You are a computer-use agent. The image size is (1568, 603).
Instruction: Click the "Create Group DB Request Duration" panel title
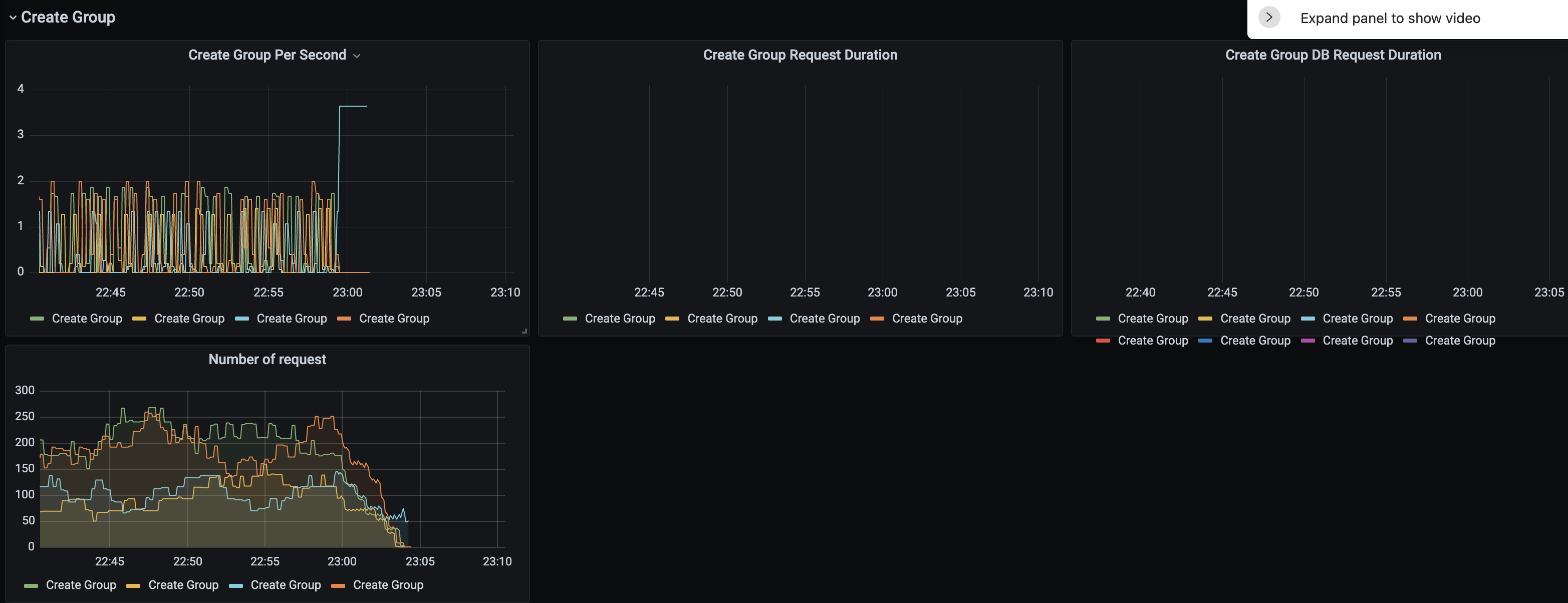coord(1334,54)
